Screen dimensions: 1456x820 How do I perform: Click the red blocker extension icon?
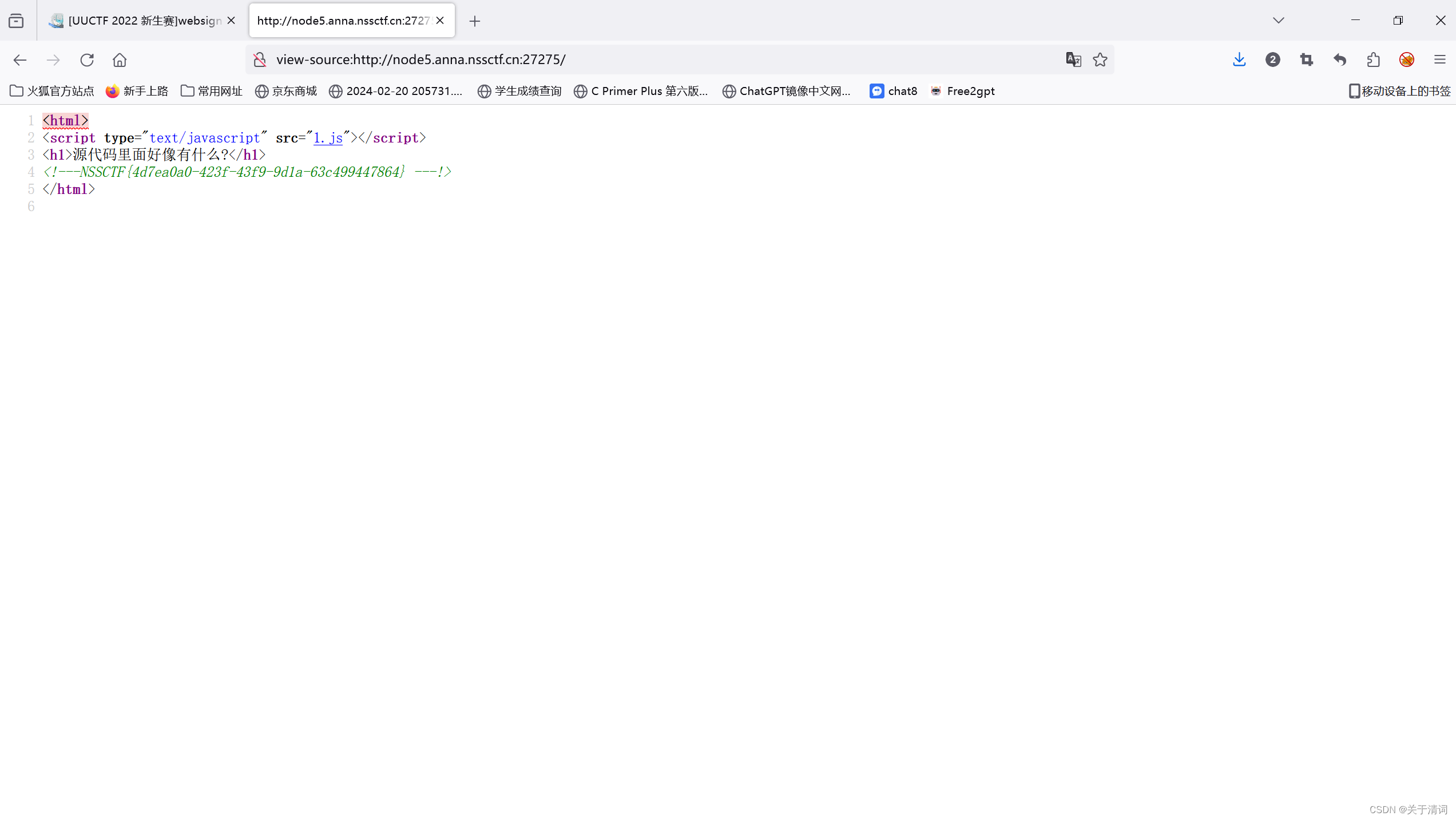click(x=1407, y=60)
